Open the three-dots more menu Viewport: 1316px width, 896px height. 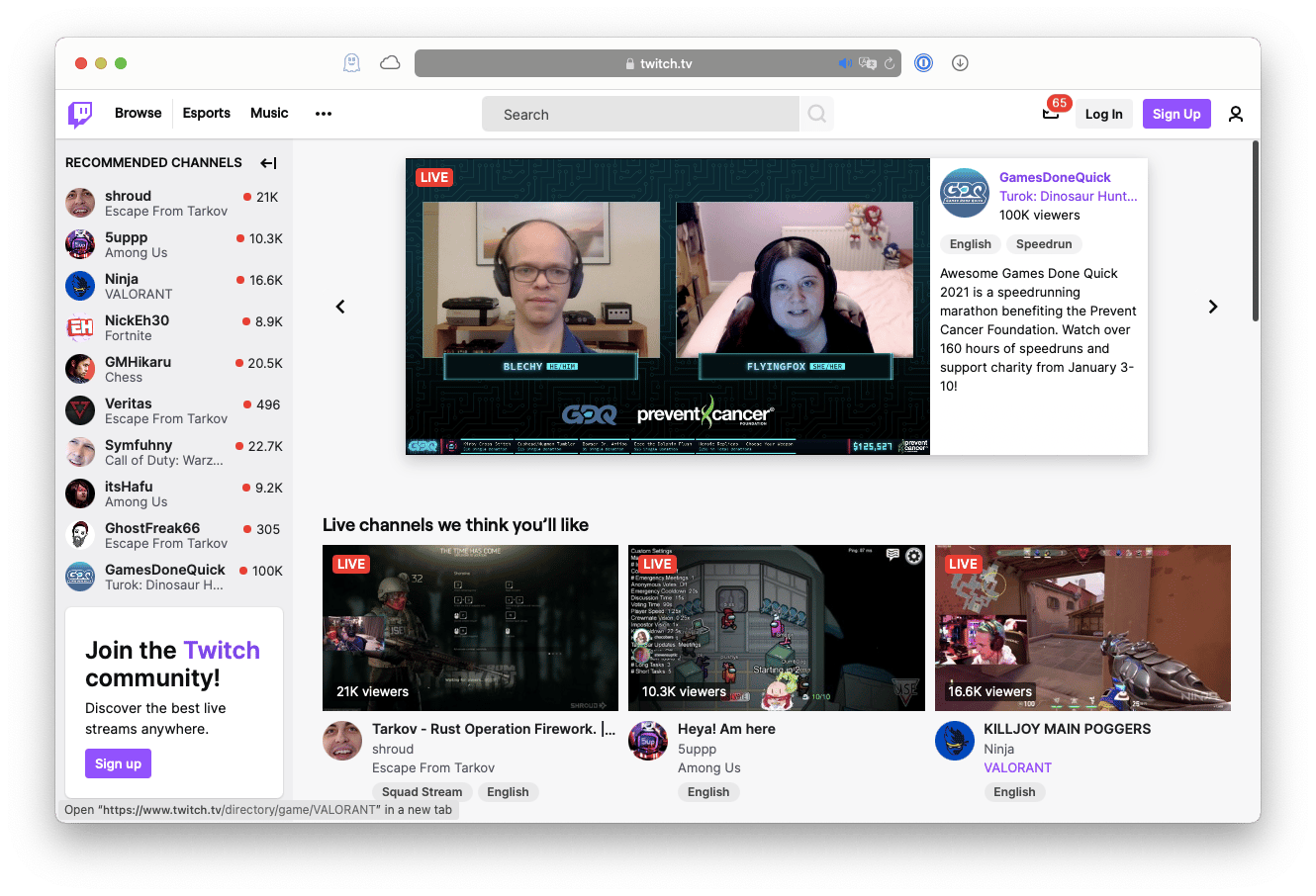click(x=324, y=114)
